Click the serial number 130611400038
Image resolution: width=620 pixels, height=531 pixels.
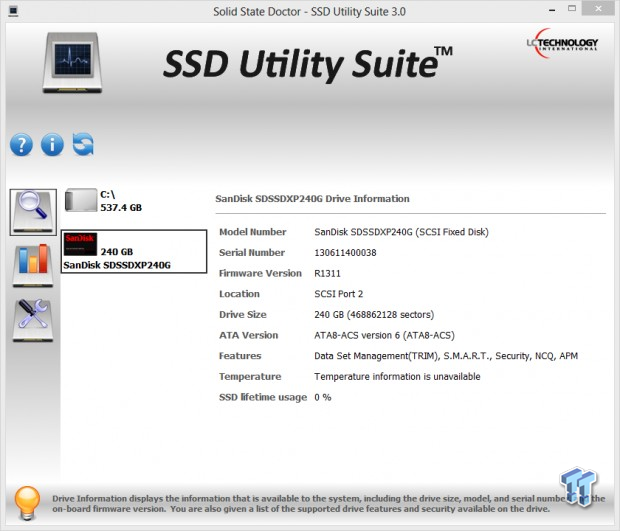[x=345, y=253]
